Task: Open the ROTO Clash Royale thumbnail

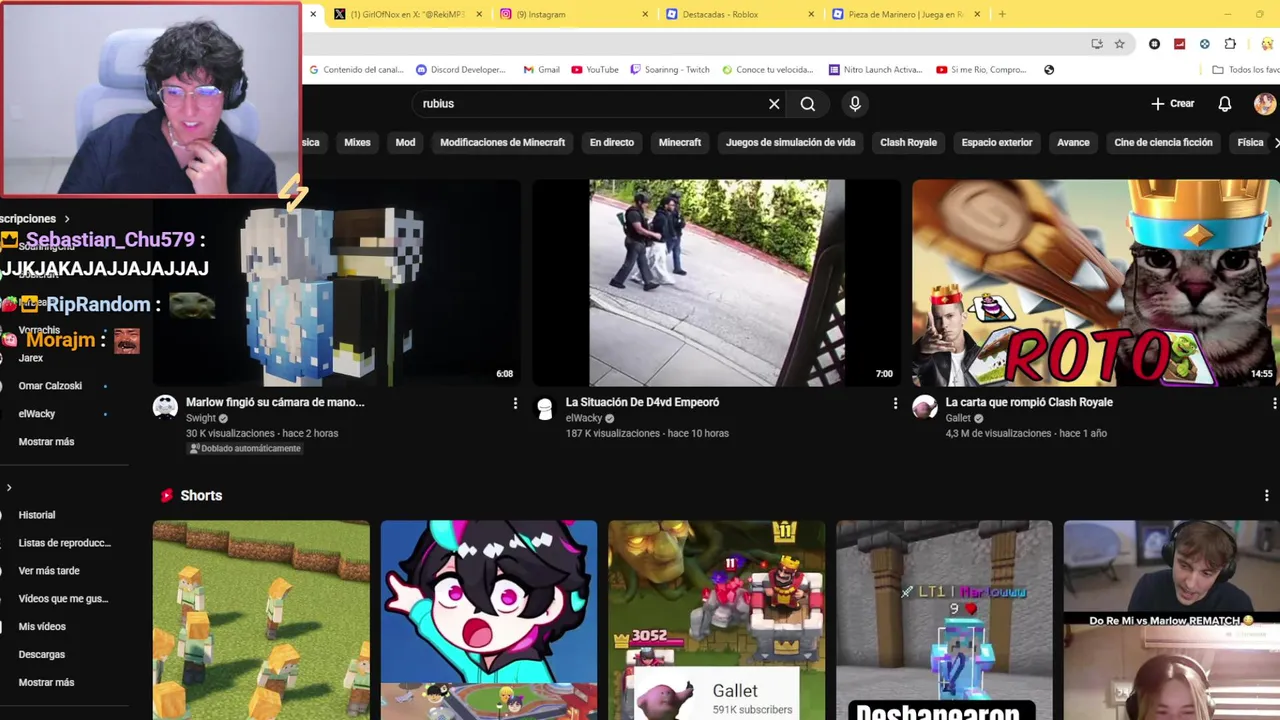Action: [x=1095, y=283]
